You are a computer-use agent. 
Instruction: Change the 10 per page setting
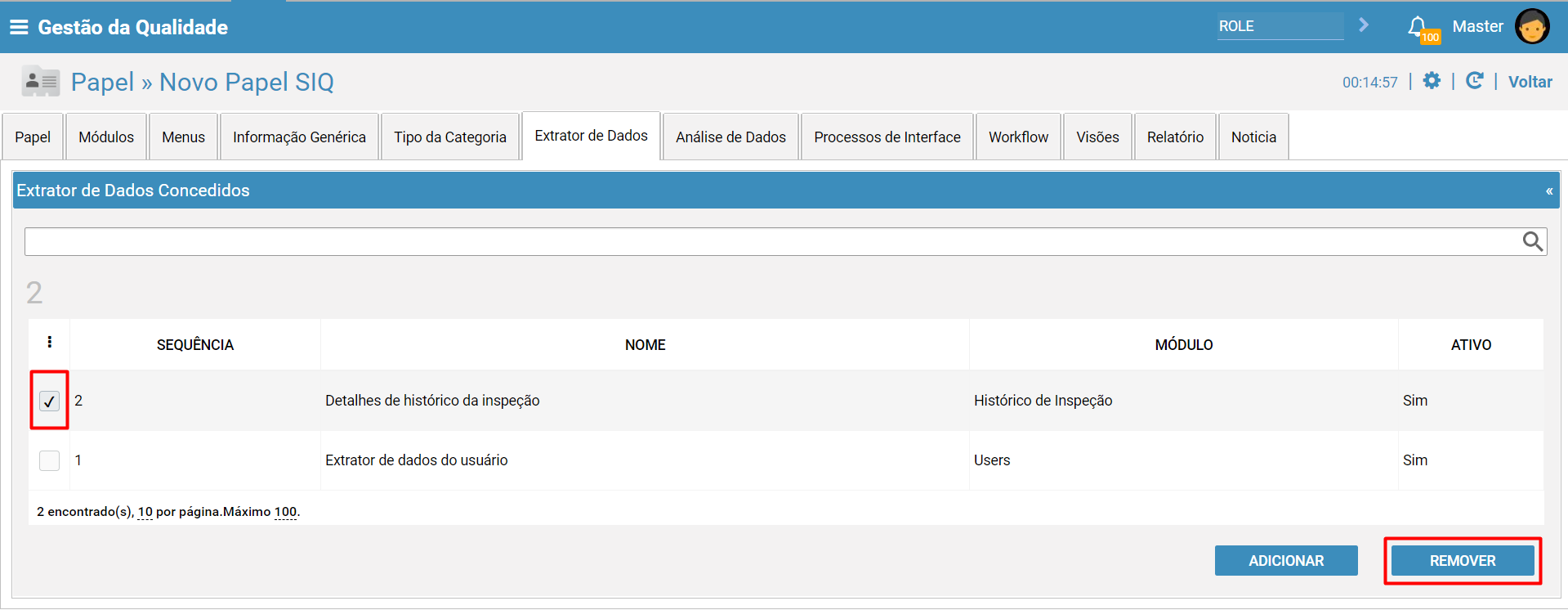coord(145,512)
